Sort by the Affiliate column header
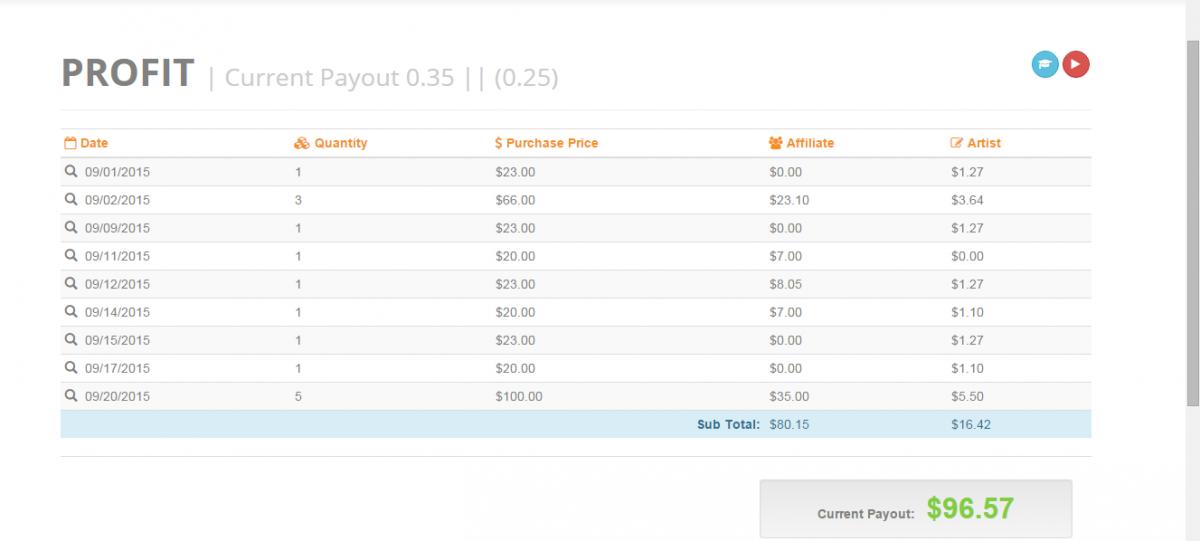 [x=810, y=143]
